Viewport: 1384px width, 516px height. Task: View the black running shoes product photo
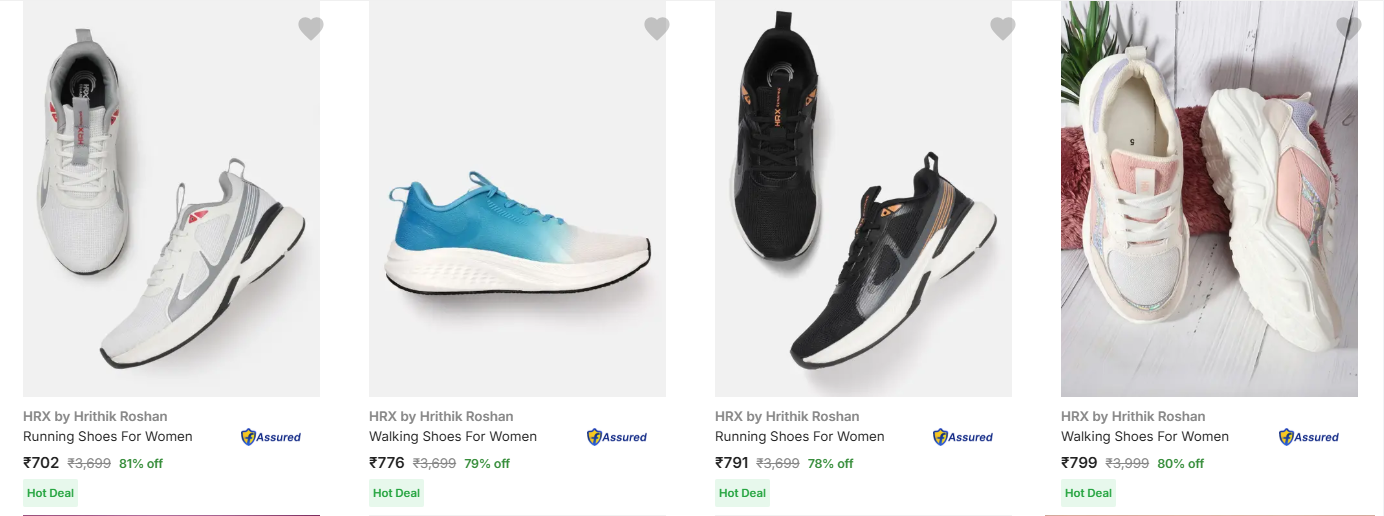coord(863,200)
